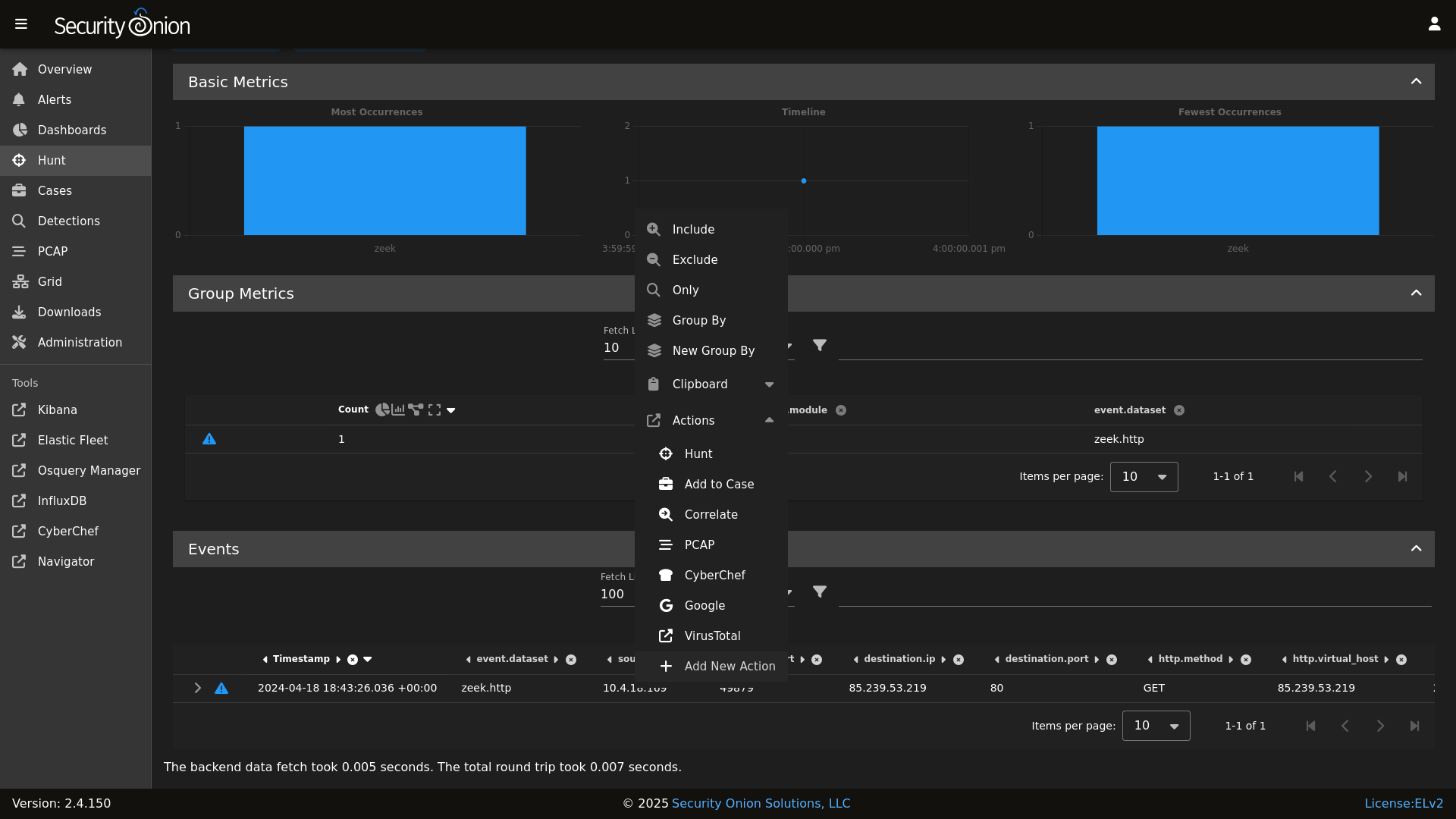Screen dimensions: 1456x819
Task: Open Security Onion Solutions, LLC link
Action: tap(761, 803)
